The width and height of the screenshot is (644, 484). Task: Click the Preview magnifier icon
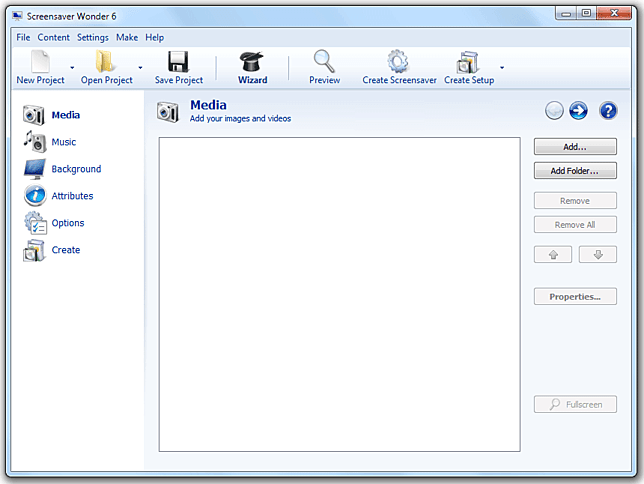coord(324,61)
